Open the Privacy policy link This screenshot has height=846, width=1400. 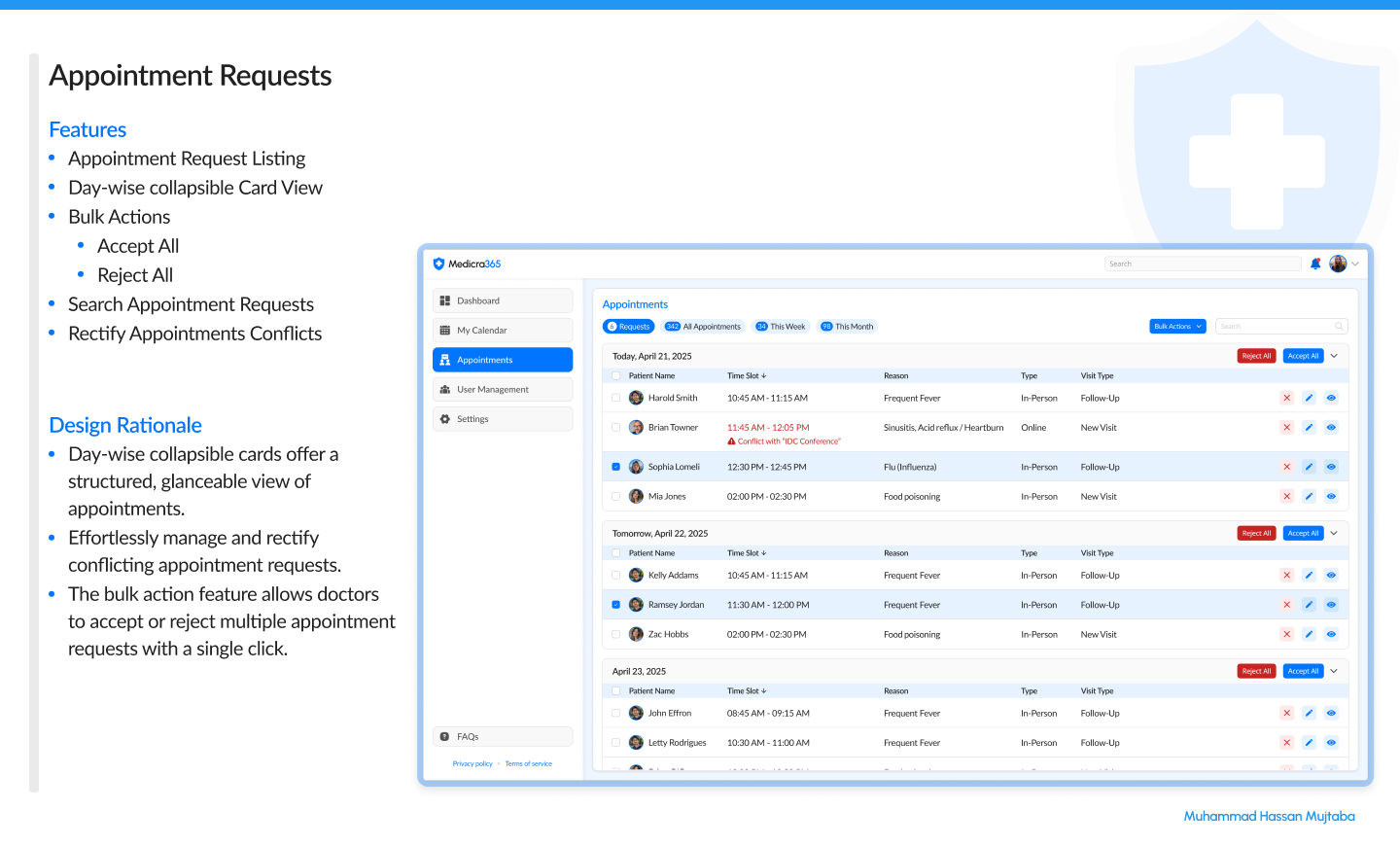472,763
